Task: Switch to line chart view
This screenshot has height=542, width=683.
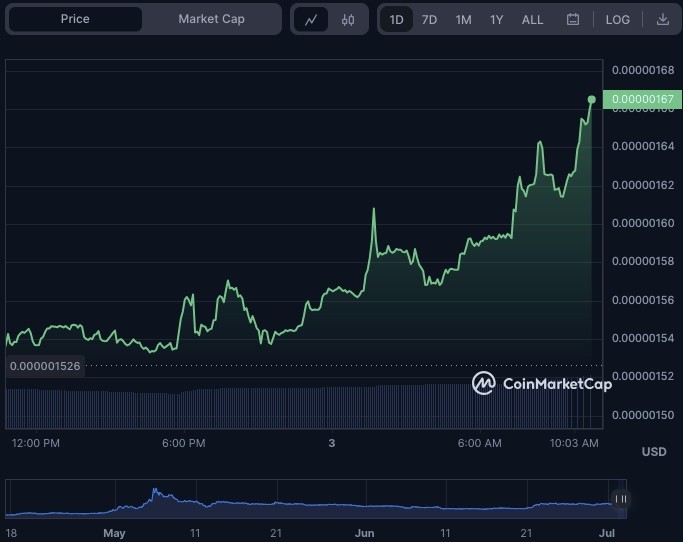Action: pos(310,20)
